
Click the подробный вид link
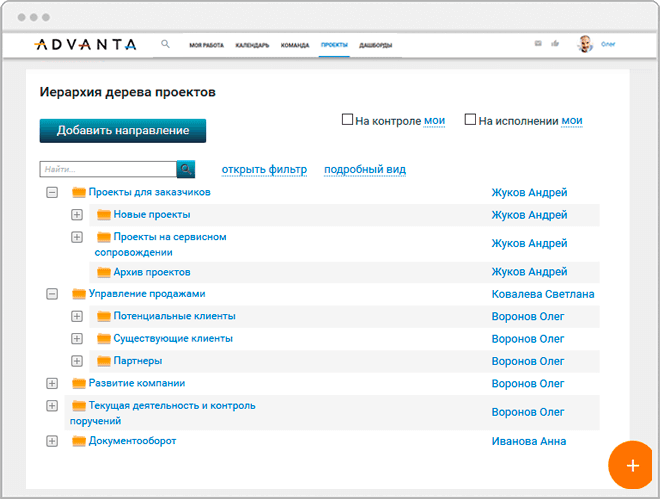[x=364, y=169]
